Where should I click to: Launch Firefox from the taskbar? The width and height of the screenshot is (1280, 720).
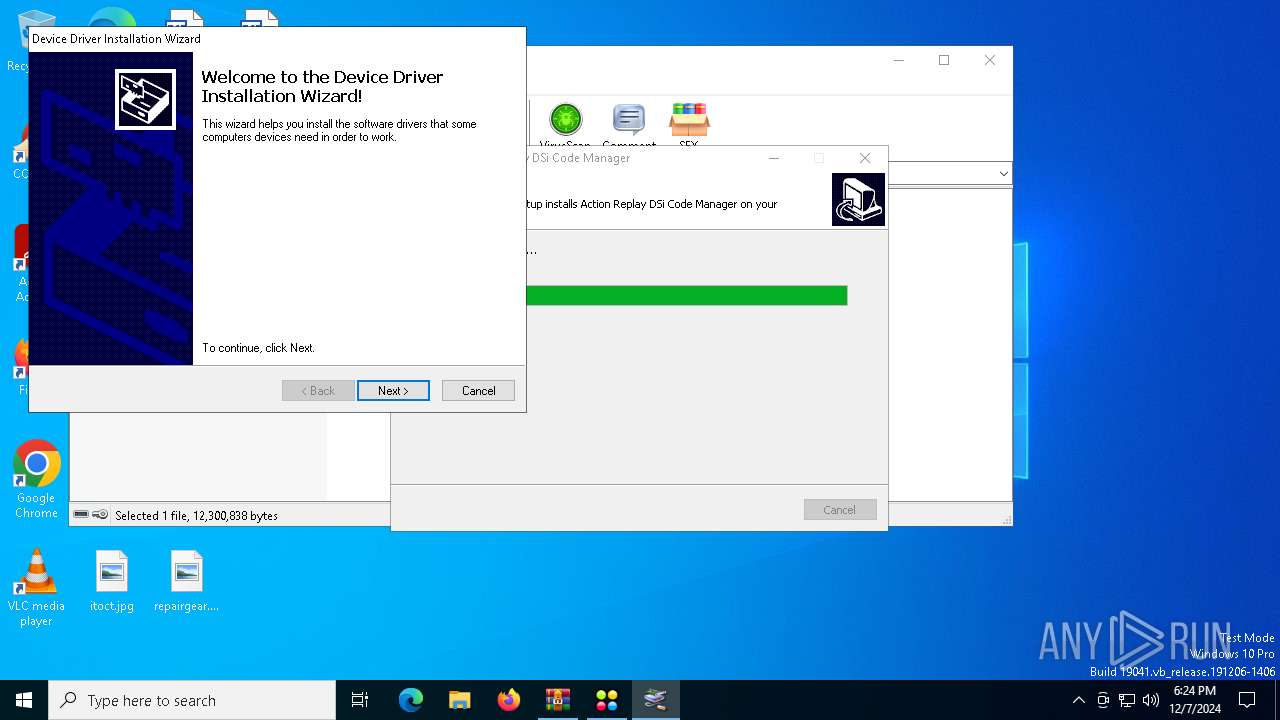[x=509, y=700]
